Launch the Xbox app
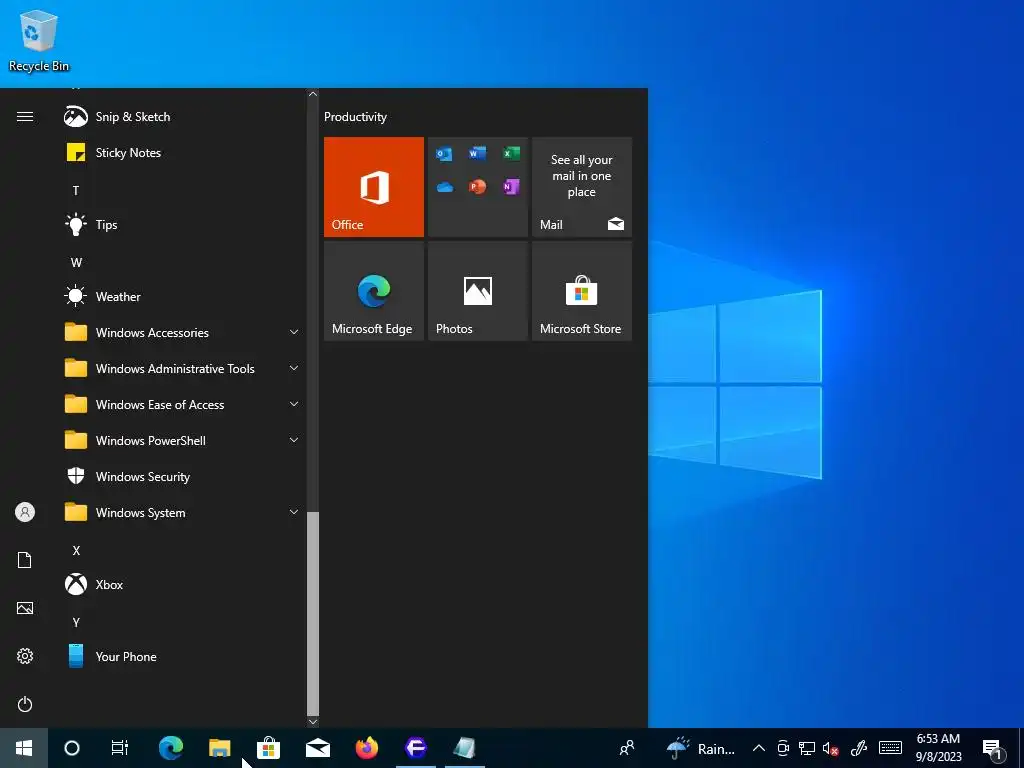This screenshot has height=768, width=1024. pos(183,584)
